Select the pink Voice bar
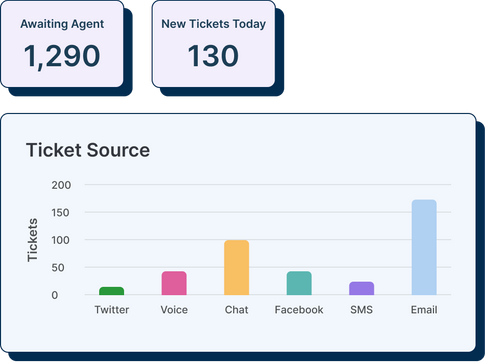 [174, 283]
